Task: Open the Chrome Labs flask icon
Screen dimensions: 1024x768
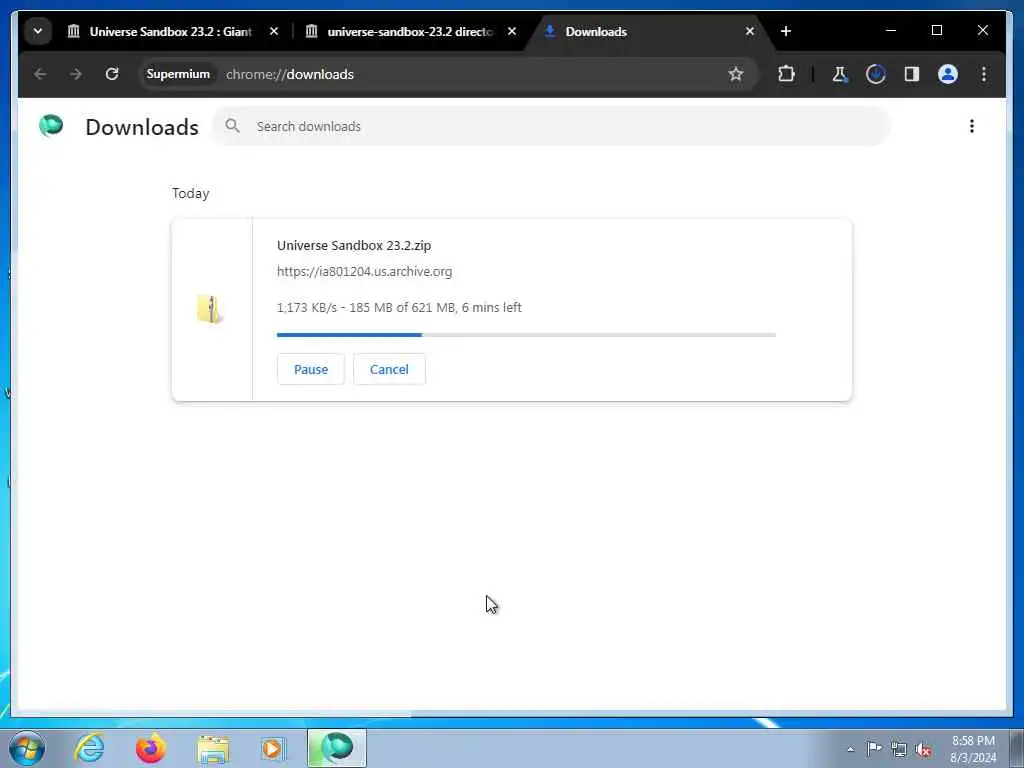Action: pyautogui.click(x=840, y=74)
